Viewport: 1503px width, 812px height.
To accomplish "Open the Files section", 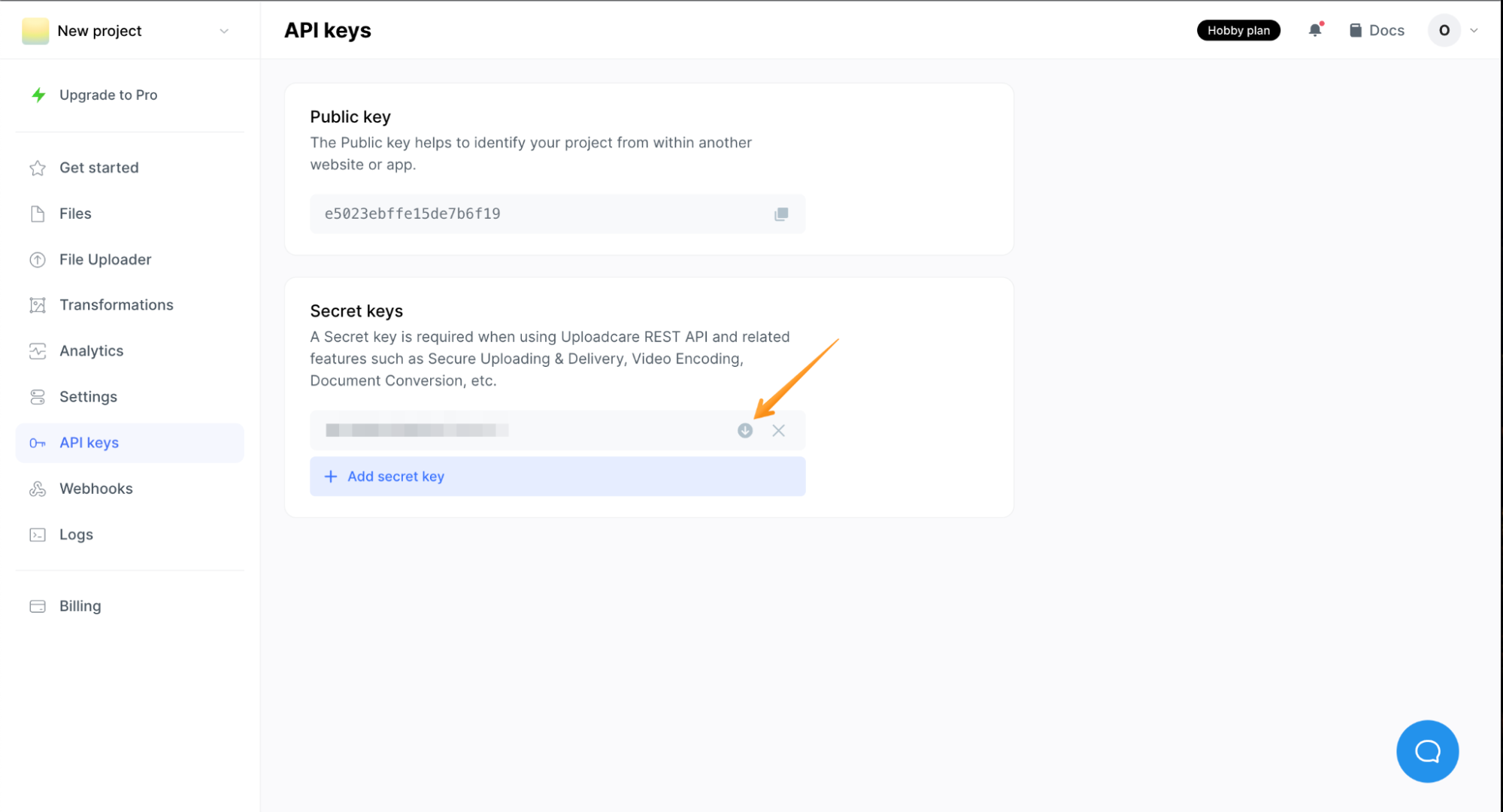I will click(x=75, y=214).
